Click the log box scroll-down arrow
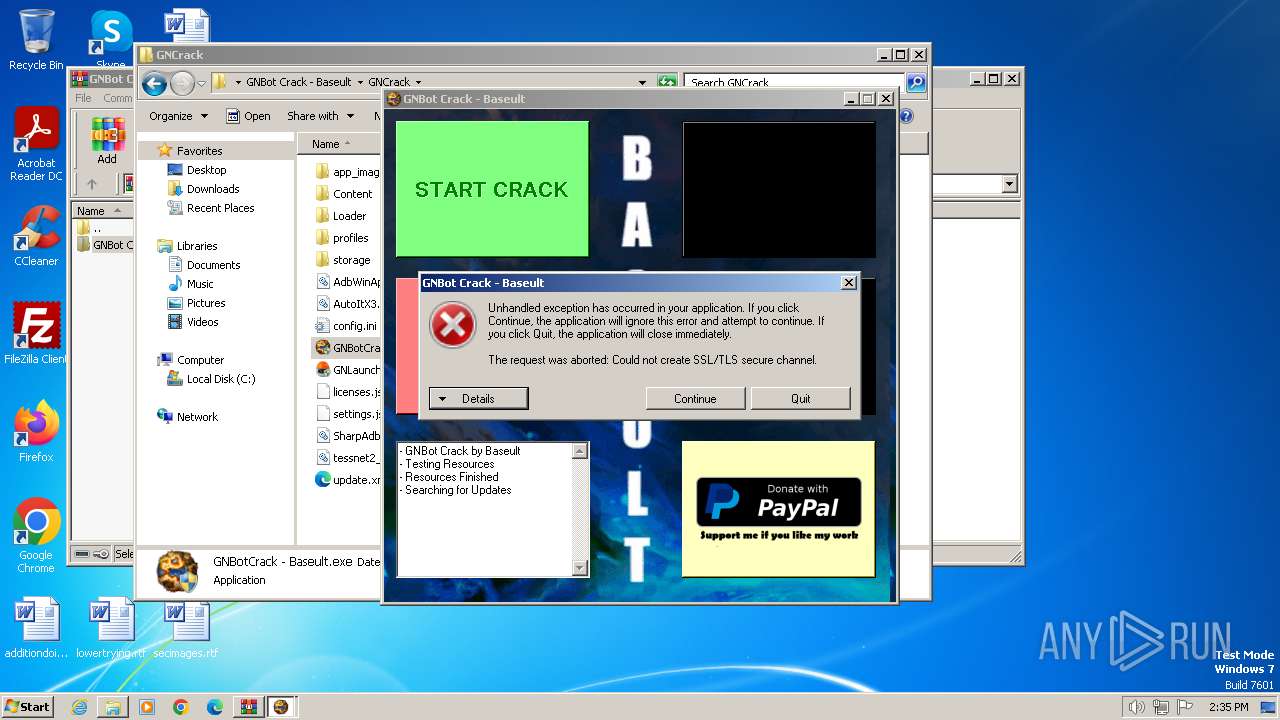Viewport: 1280px width, 720px height. point(580,568)
